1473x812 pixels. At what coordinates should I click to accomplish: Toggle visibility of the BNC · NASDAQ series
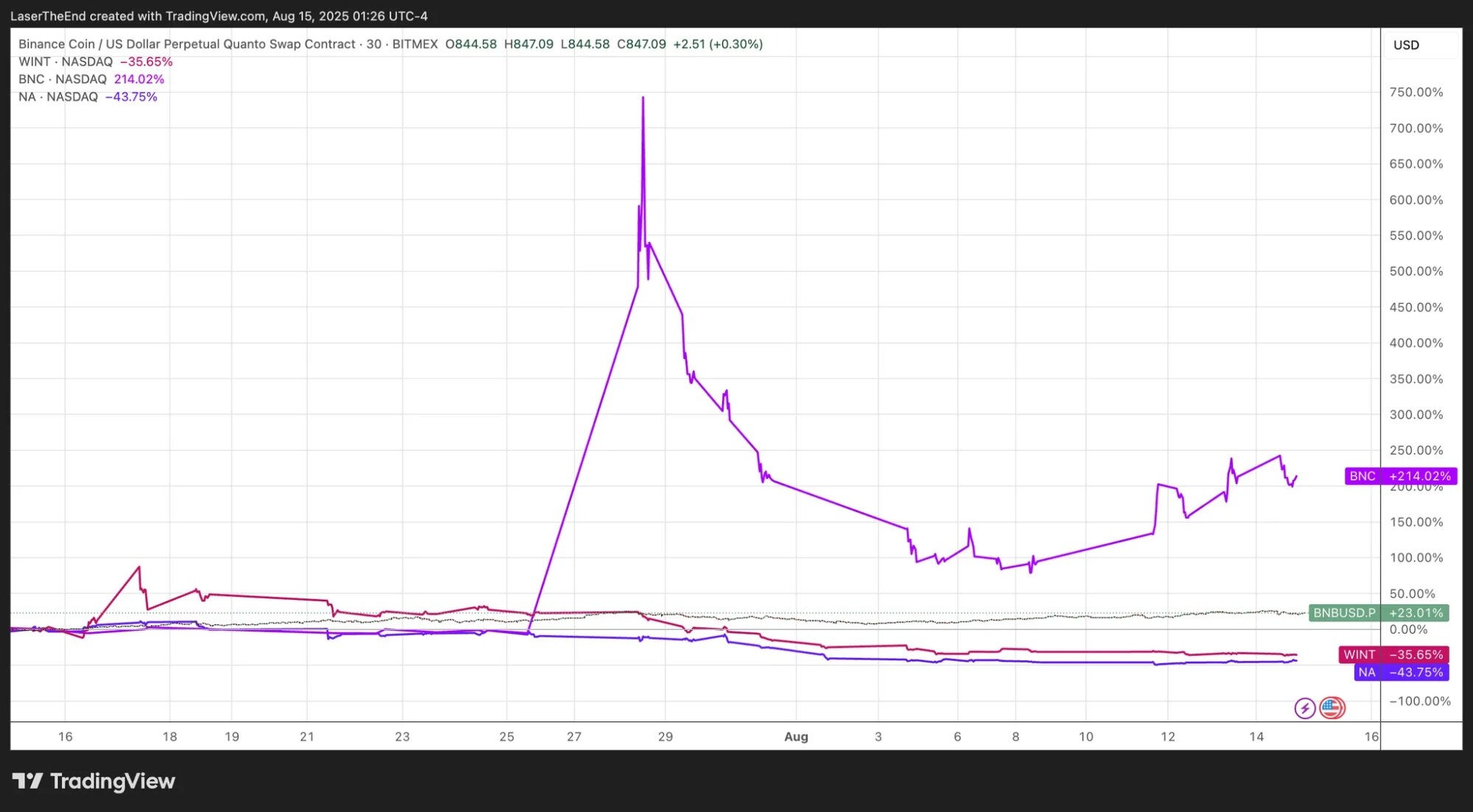point(62,79)
